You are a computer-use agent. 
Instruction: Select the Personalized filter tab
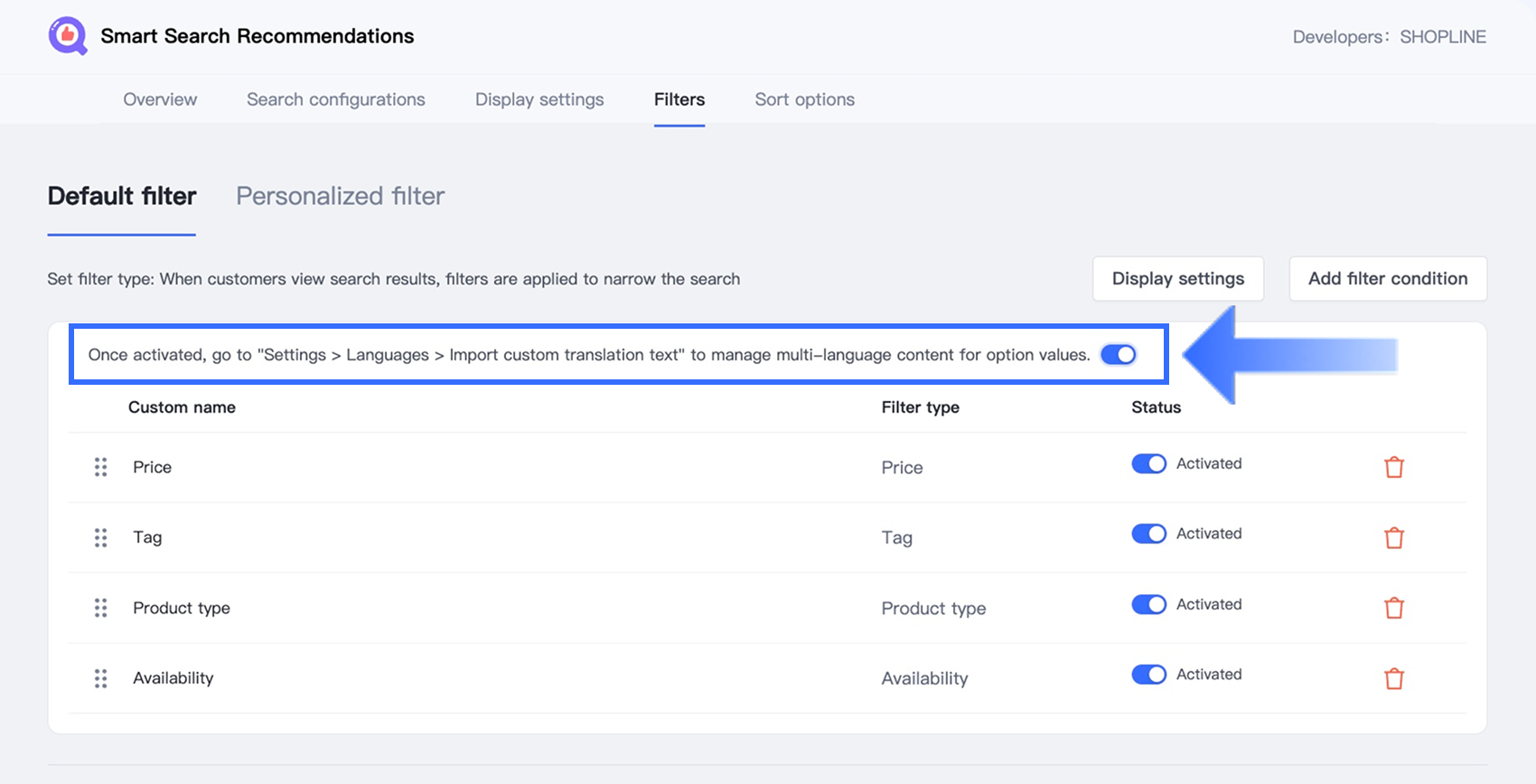pos(340,196)
